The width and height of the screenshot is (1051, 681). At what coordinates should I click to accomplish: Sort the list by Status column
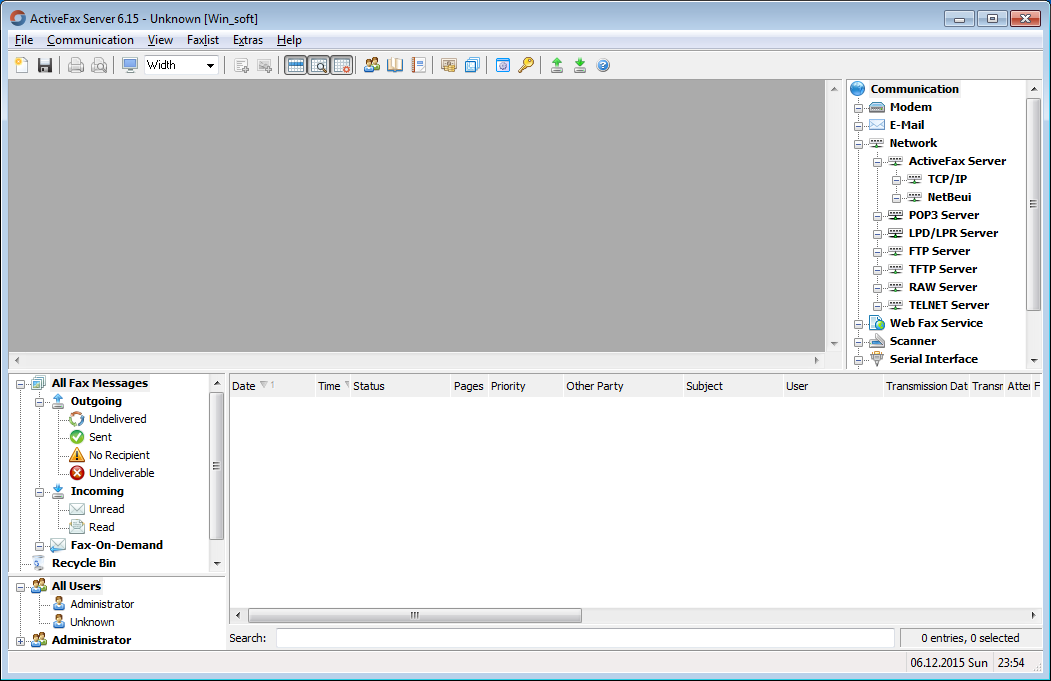(400, 386)
